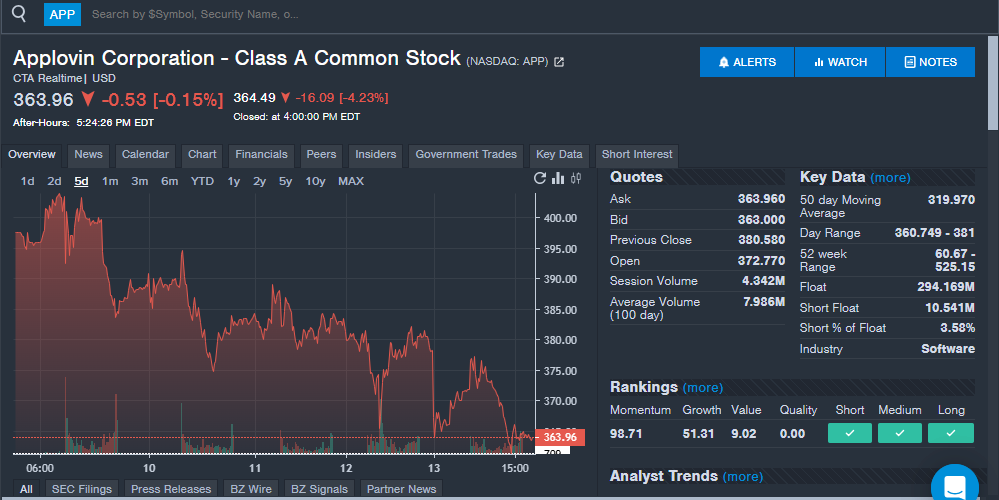Click the Short % of Float value 3.58%
The width and height of the screenshot is (999, 500).
tap(958, 328)
